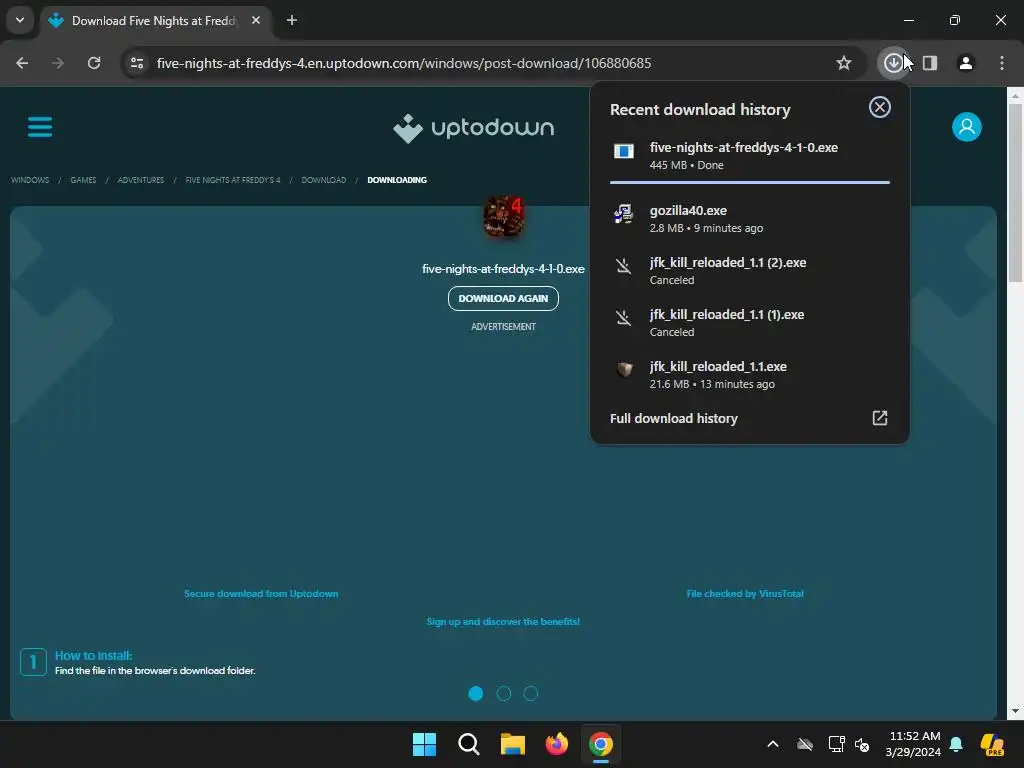The width and height of the screenshot is (1024, 768).
Task: Click the gozilla40.exe file icon
Action: pos(624,214)
